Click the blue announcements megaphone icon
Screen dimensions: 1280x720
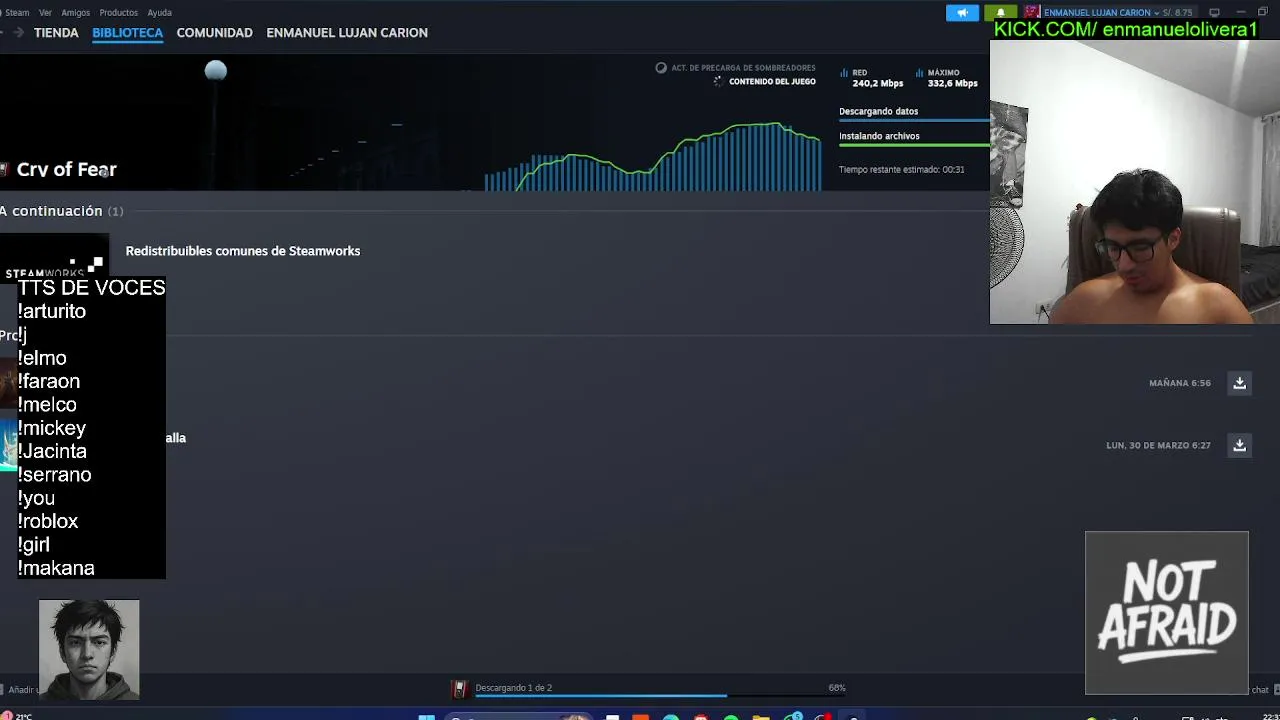click(x=962, y=12)
